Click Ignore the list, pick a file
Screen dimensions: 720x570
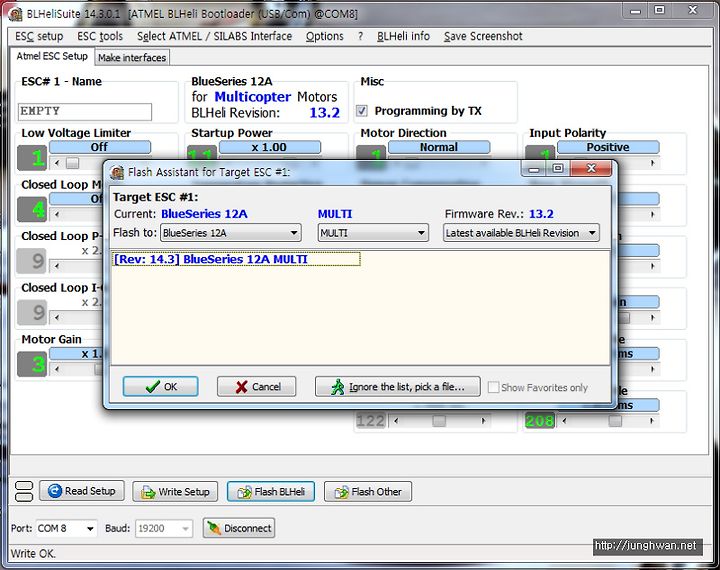pos(398,387)
